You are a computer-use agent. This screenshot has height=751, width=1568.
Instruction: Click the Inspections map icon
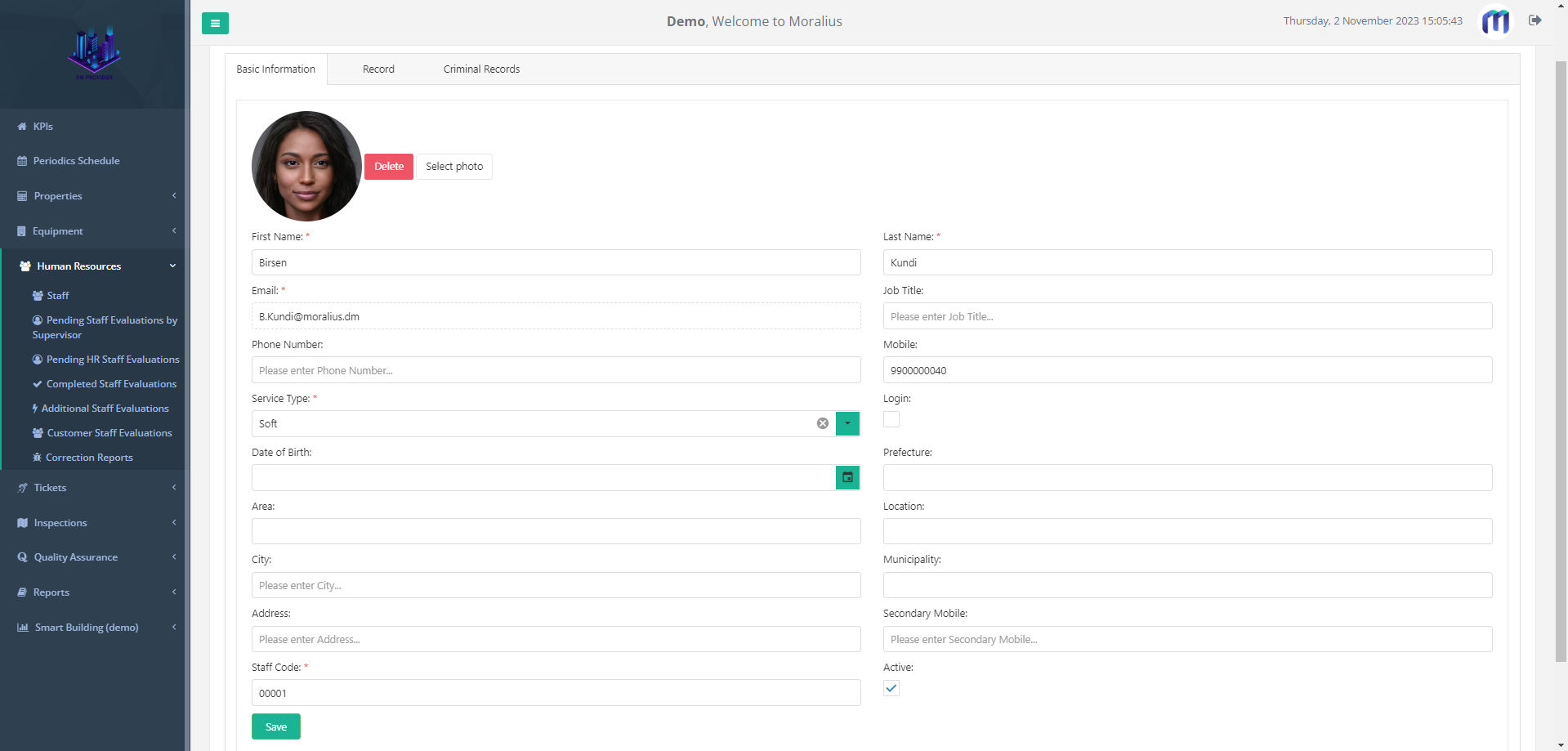tap(22, 523)
